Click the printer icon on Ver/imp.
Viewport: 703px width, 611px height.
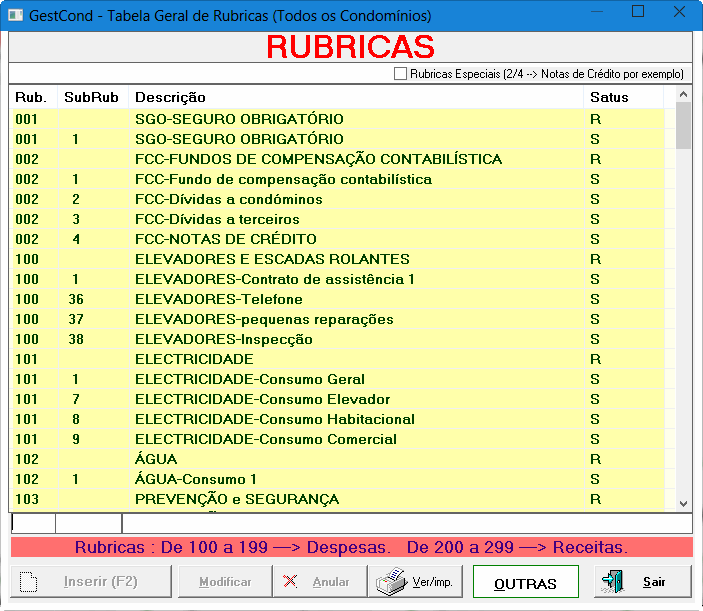pyautogui.click(x=392, y=581)
